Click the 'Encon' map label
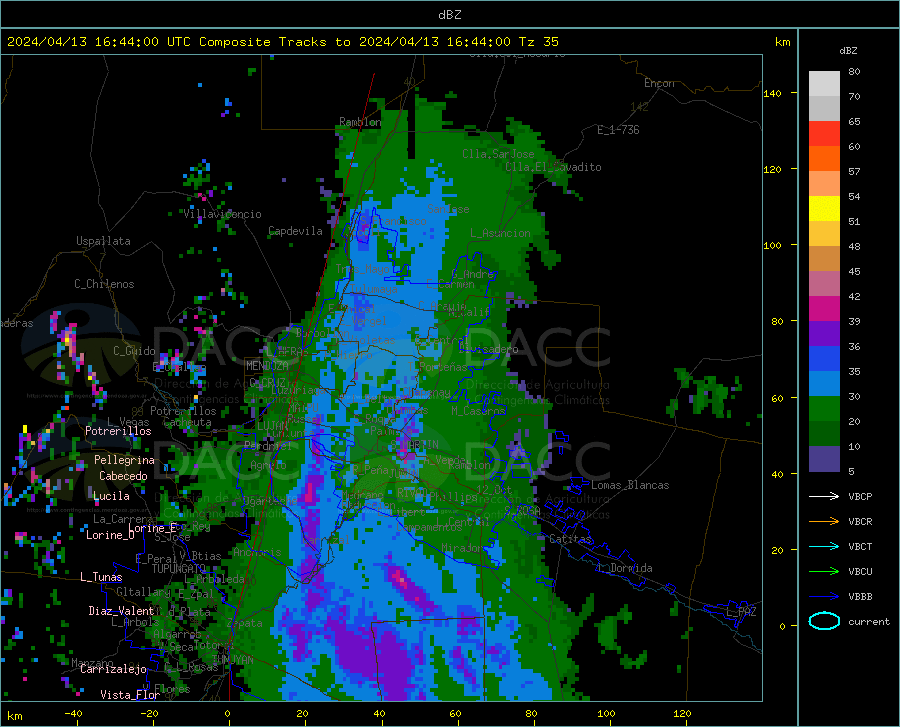Screen dimensions: 900x727 pos(659,83)
